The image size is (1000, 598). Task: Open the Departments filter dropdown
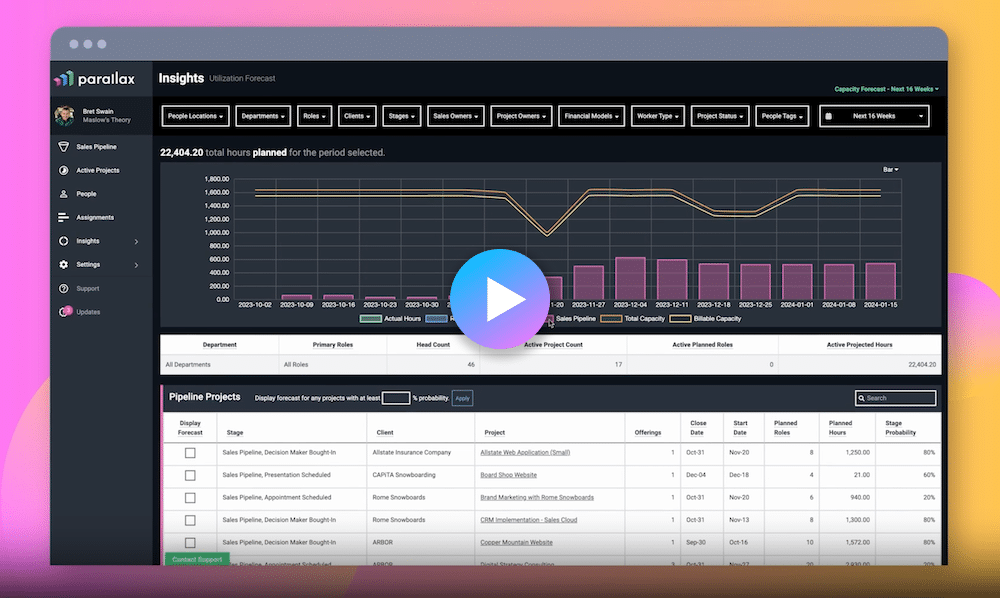coord(263,116)
